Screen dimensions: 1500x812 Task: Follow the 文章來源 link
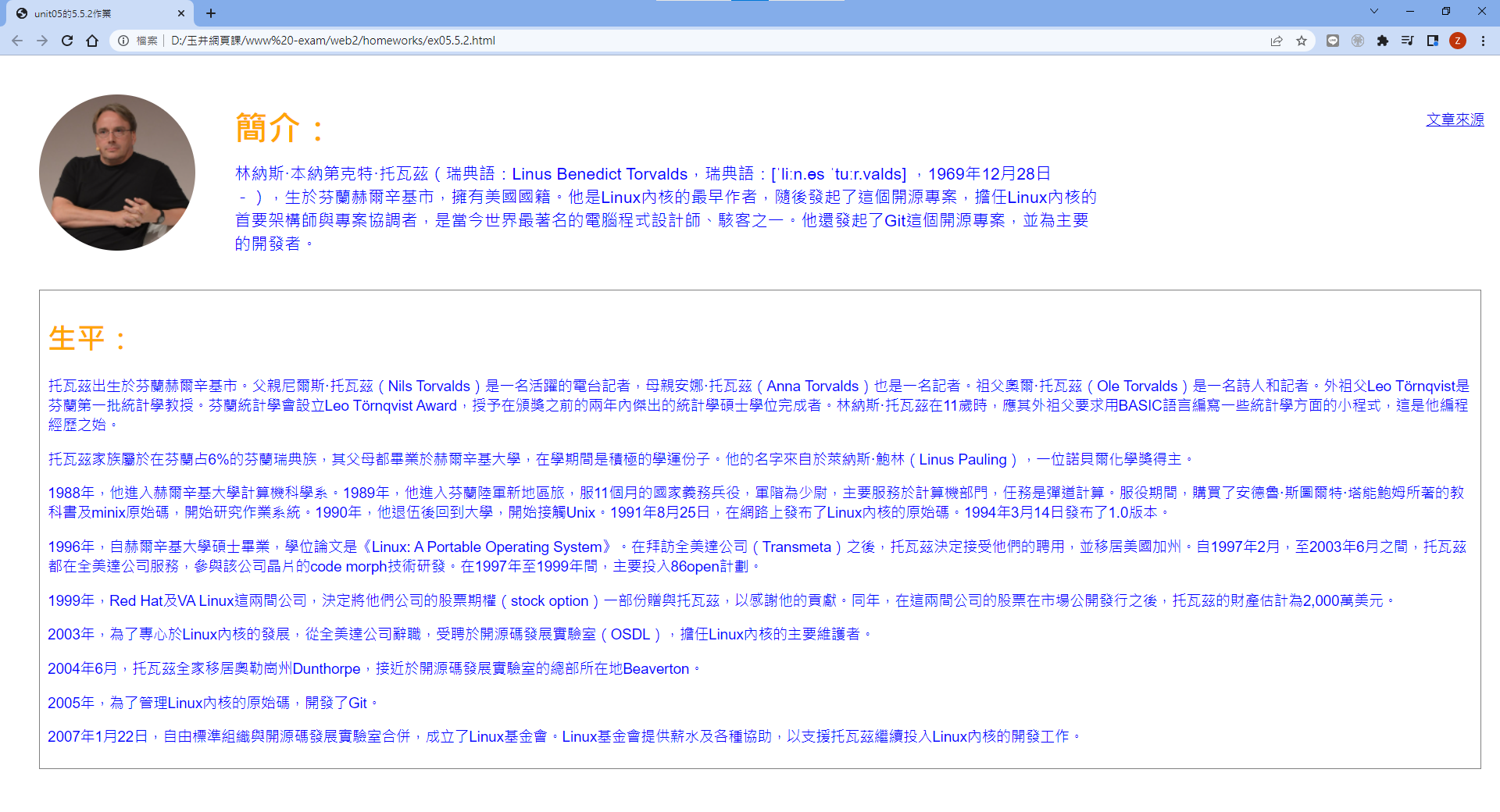[x=1455, y=119]
